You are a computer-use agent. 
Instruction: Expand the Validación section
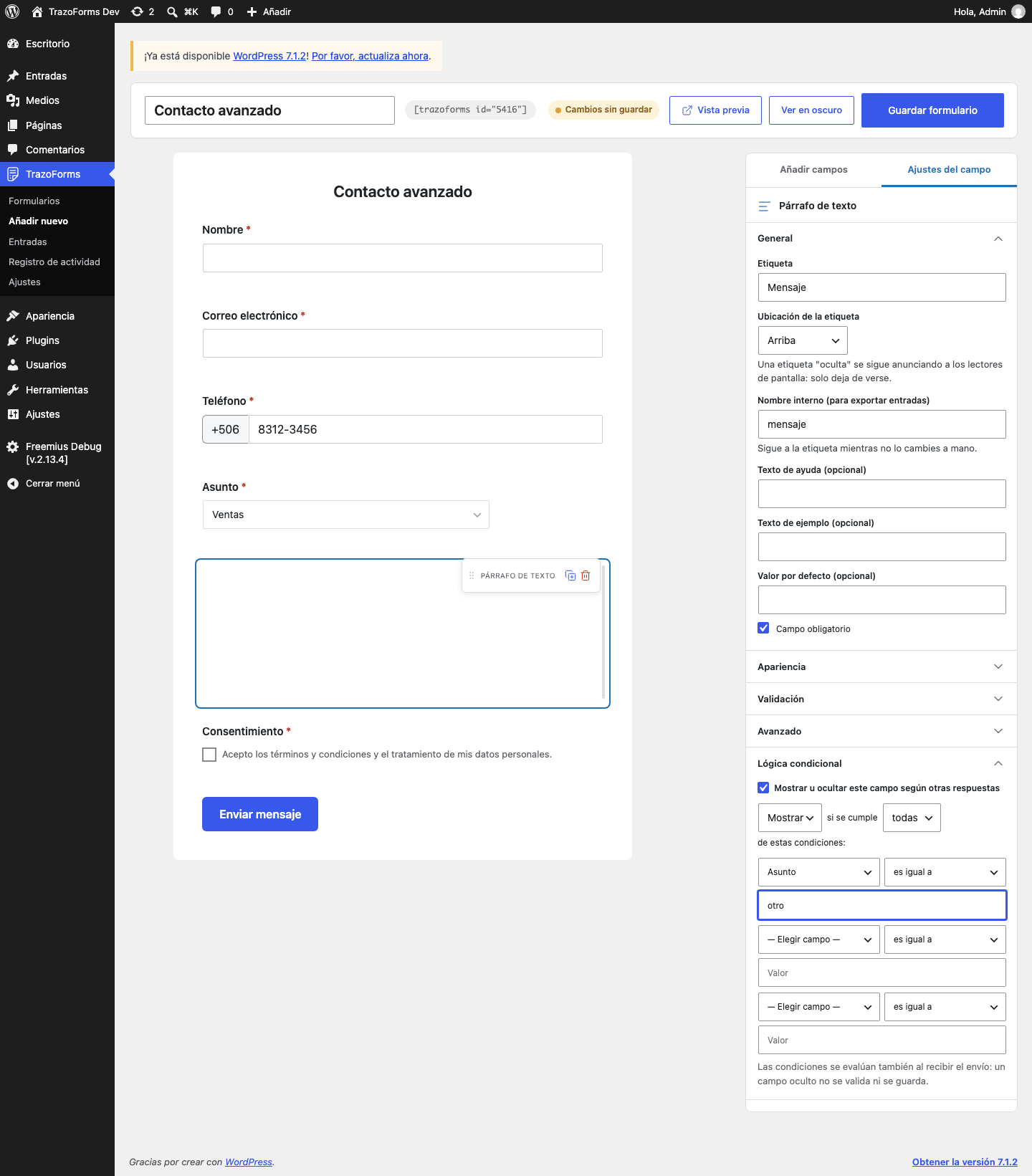point(881,699)
